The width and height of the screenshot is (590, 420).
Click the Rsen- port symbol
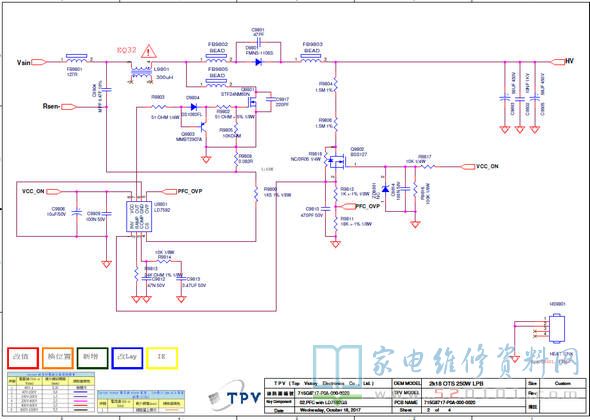coord(69,107)
